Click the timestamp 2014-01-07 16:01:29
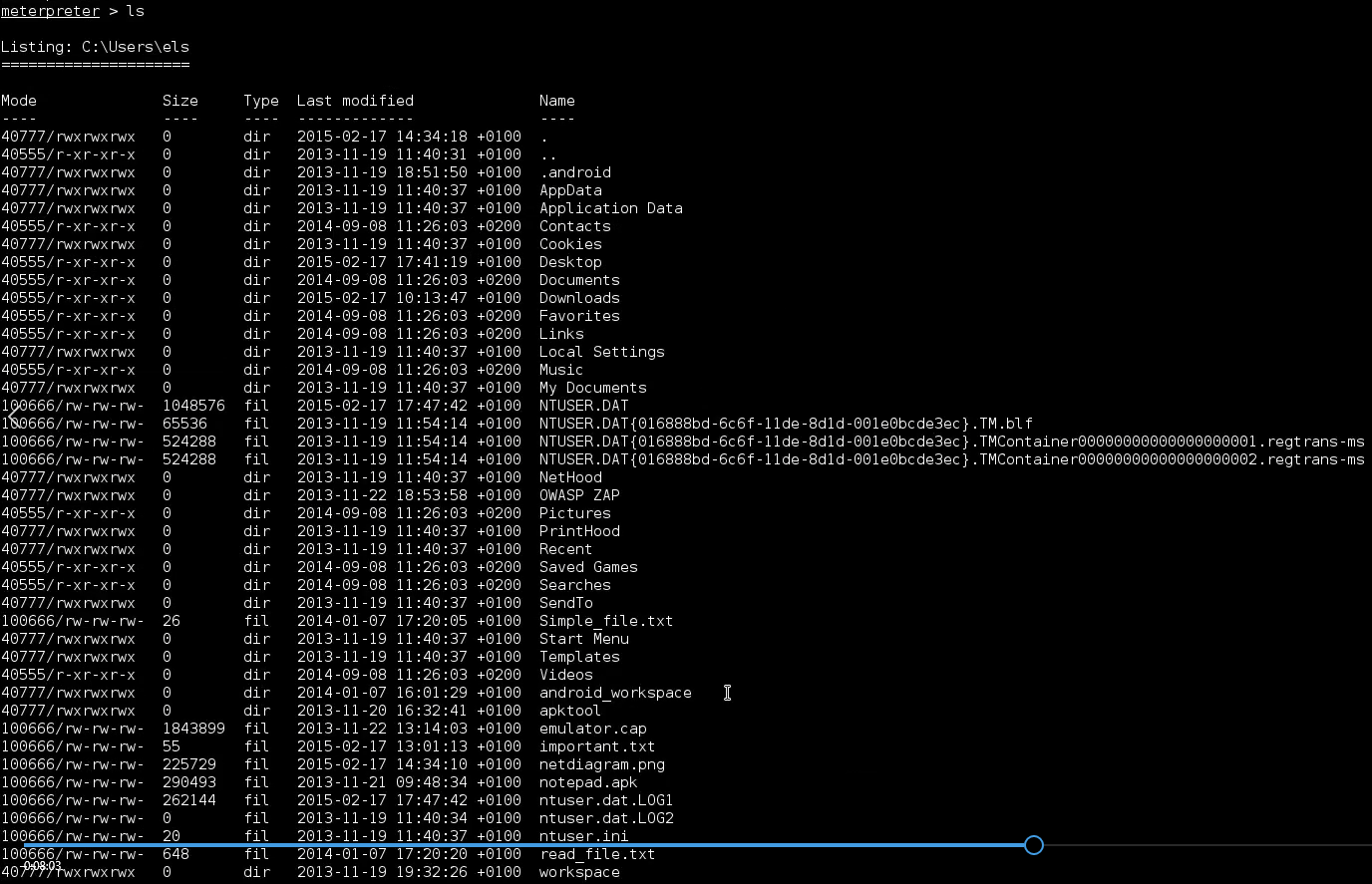This screenshot has height=884, width=1372. (x=382, y=693)
